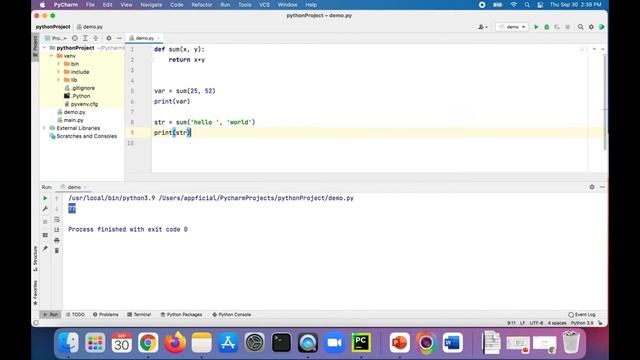Open the Run menu

point(225,5)
